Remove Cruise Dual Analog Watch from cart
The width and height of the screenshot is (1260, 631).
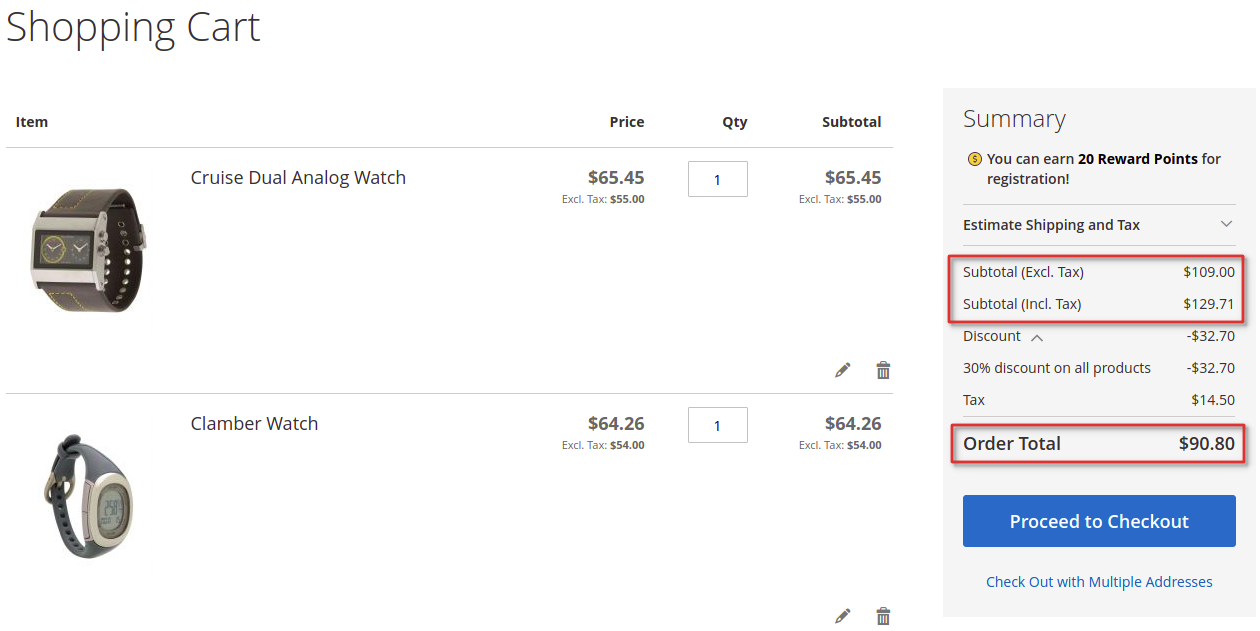883,370
